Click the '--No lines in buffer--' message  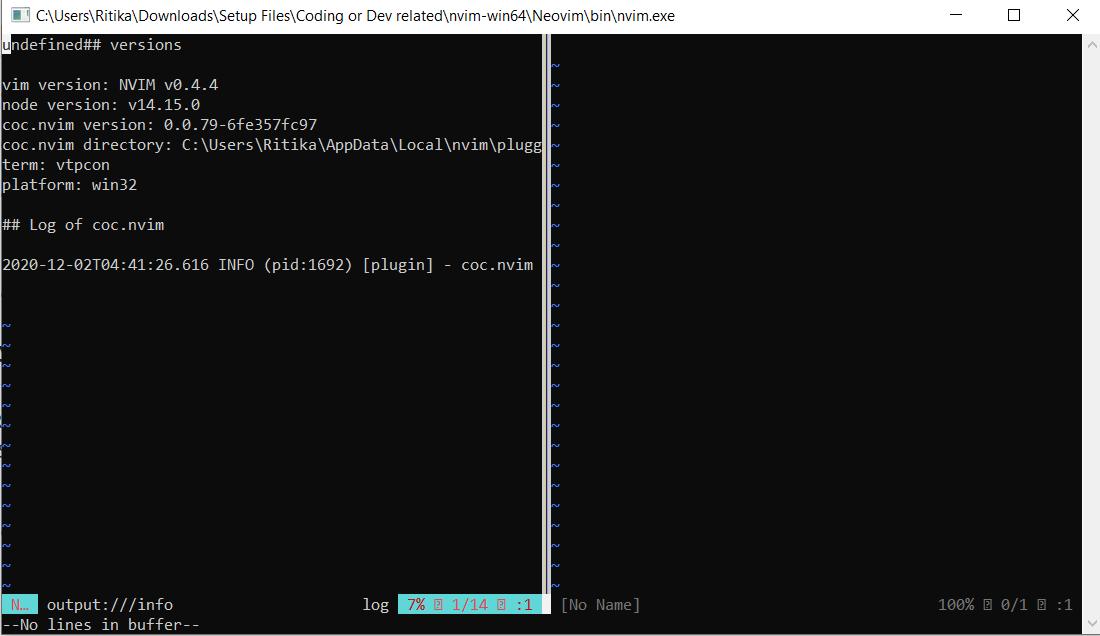coord(101,625)
